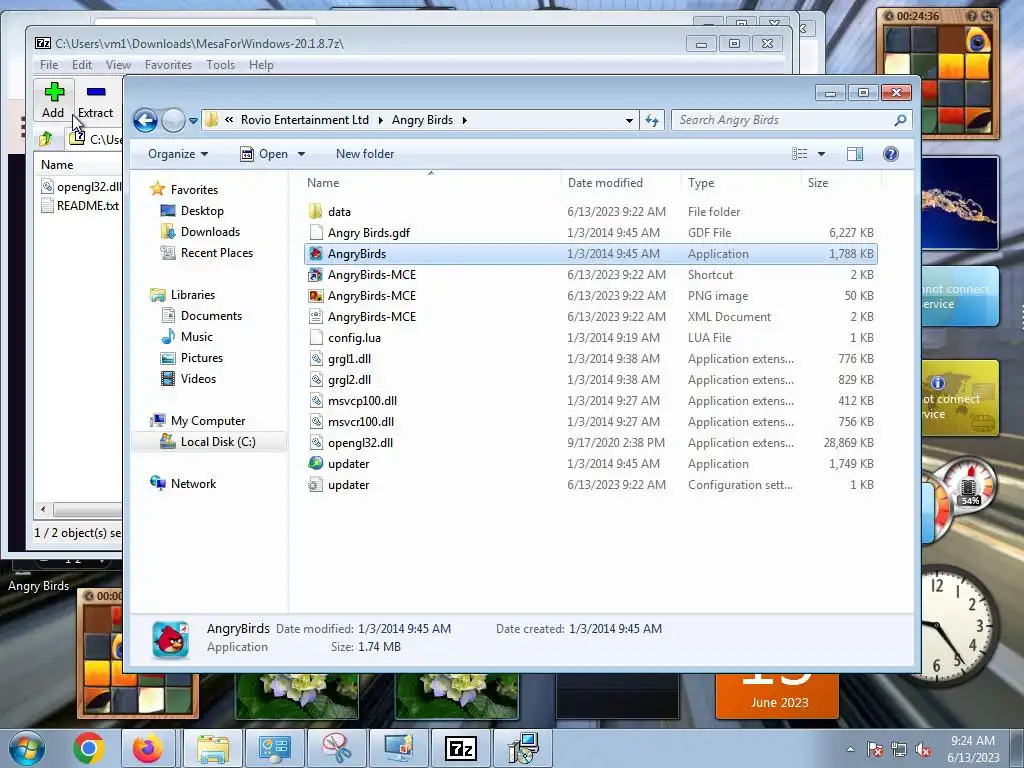Click the 7-Zip Add button
1024x768 pixels.
(x=54, y=100)
